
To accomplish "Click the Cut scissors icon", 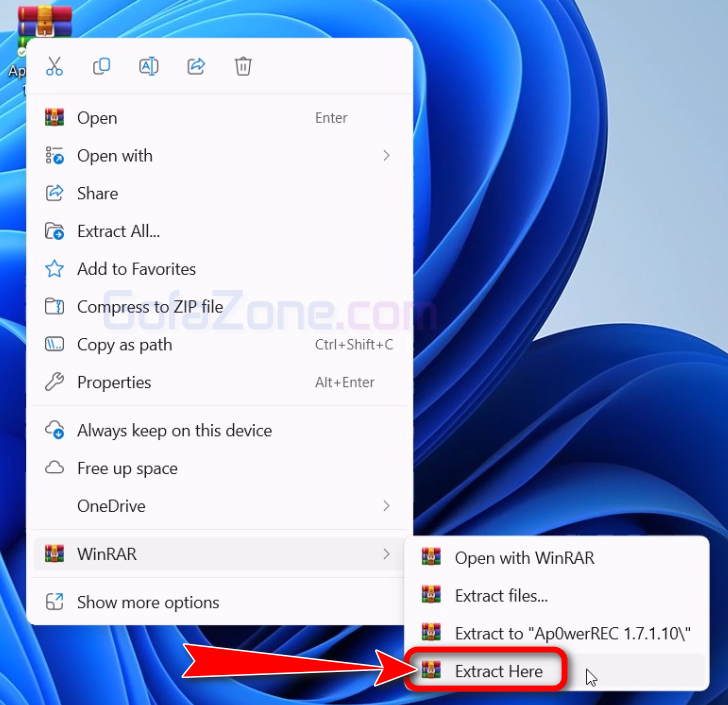I will click(x=54, y=67).
